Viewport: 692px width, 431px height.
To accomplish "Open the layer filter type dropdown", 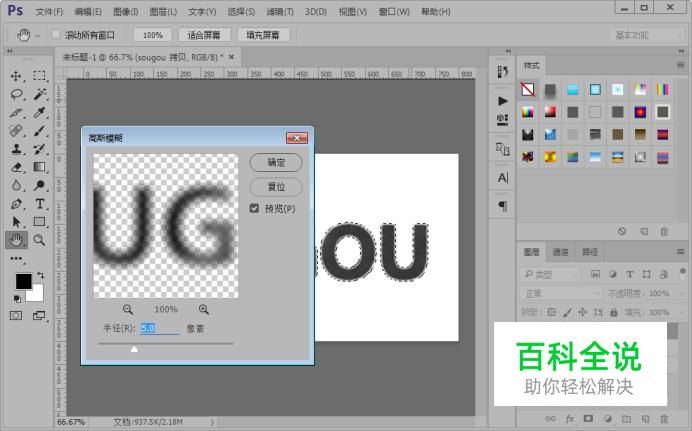I will [550, 274].
